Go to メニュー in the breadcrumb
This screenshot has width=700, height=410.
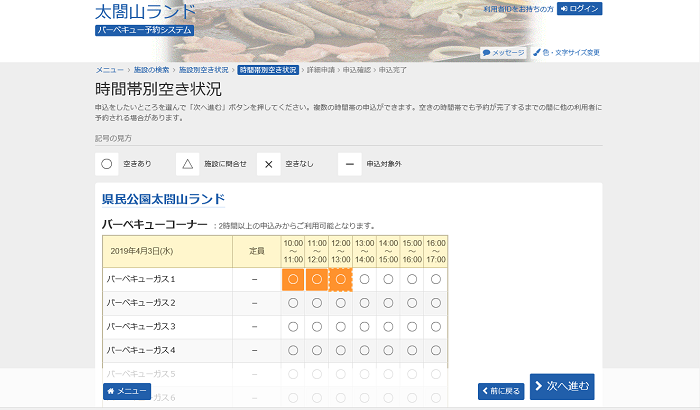[x=109, y=70]
